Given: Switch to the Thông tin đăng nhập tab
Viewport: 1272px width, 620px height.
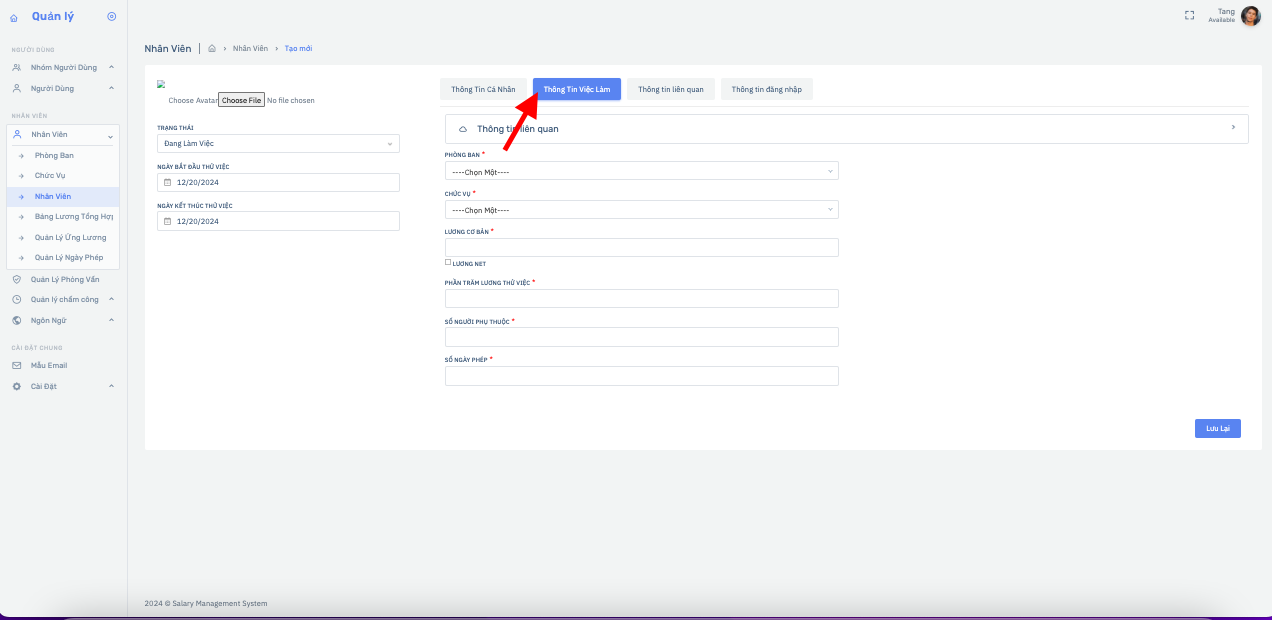Looking at the screenshot, I should tap(767, 89).
